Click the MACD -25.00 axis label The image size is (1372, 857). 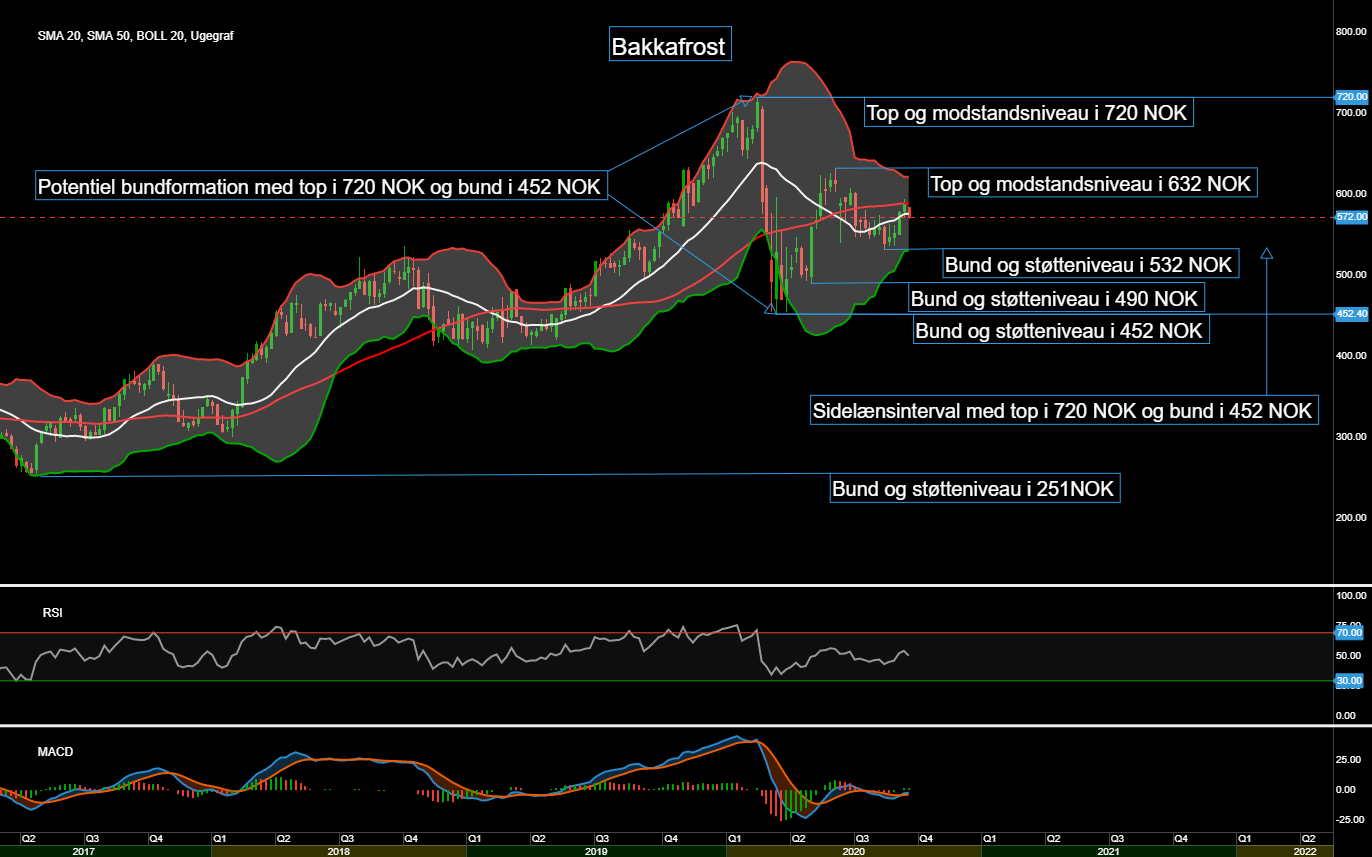point(1350,819)
